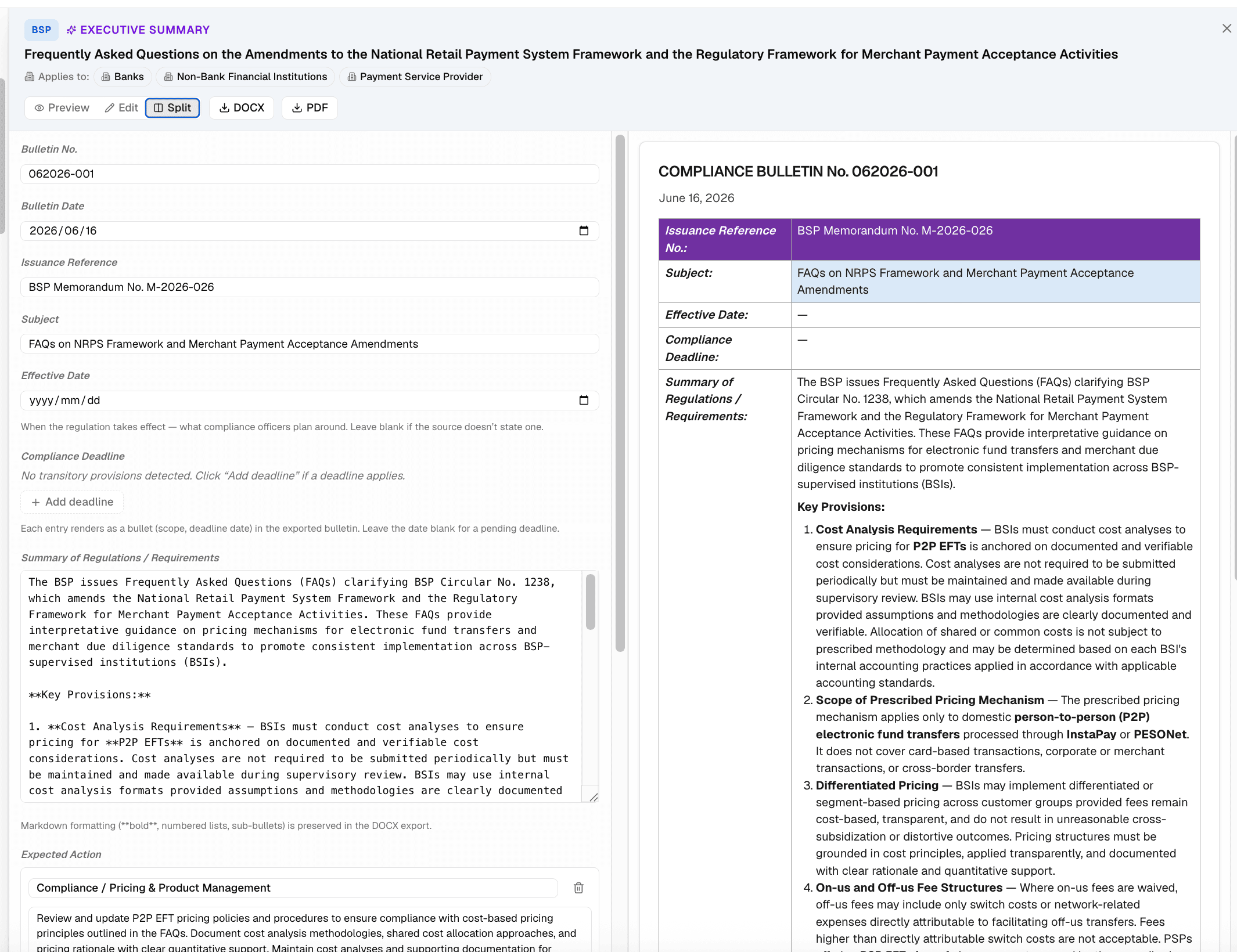Click the Compliance / Pricing & Product Management field
Screen dimensions: 1237x952
[293, 888]
